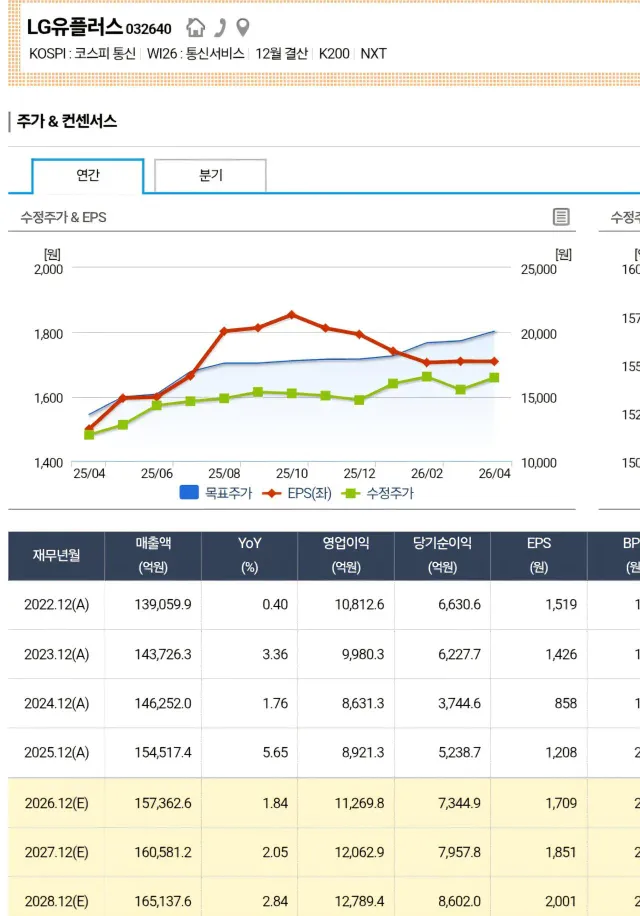Screen dimensions: 640x916
Task: Click the EPS column header in the table
Action: [x=539, y=555]
